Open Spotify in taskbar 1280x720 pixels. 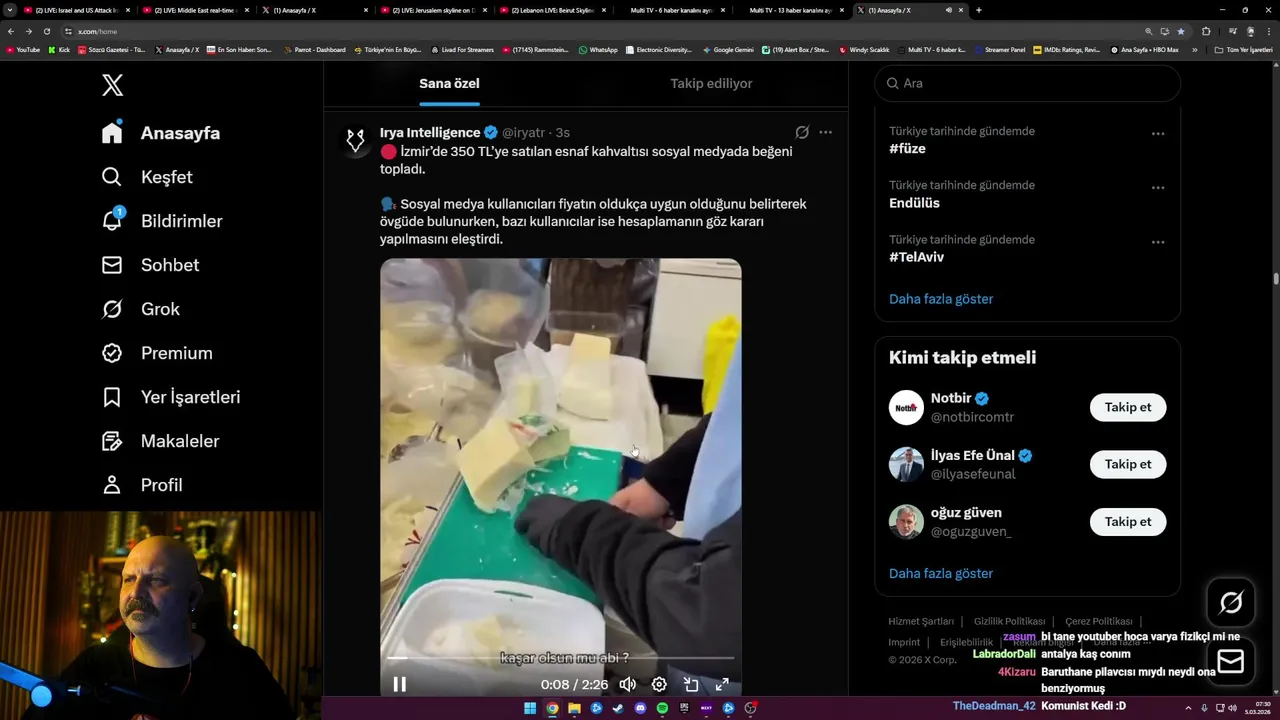tap(662, 708)
